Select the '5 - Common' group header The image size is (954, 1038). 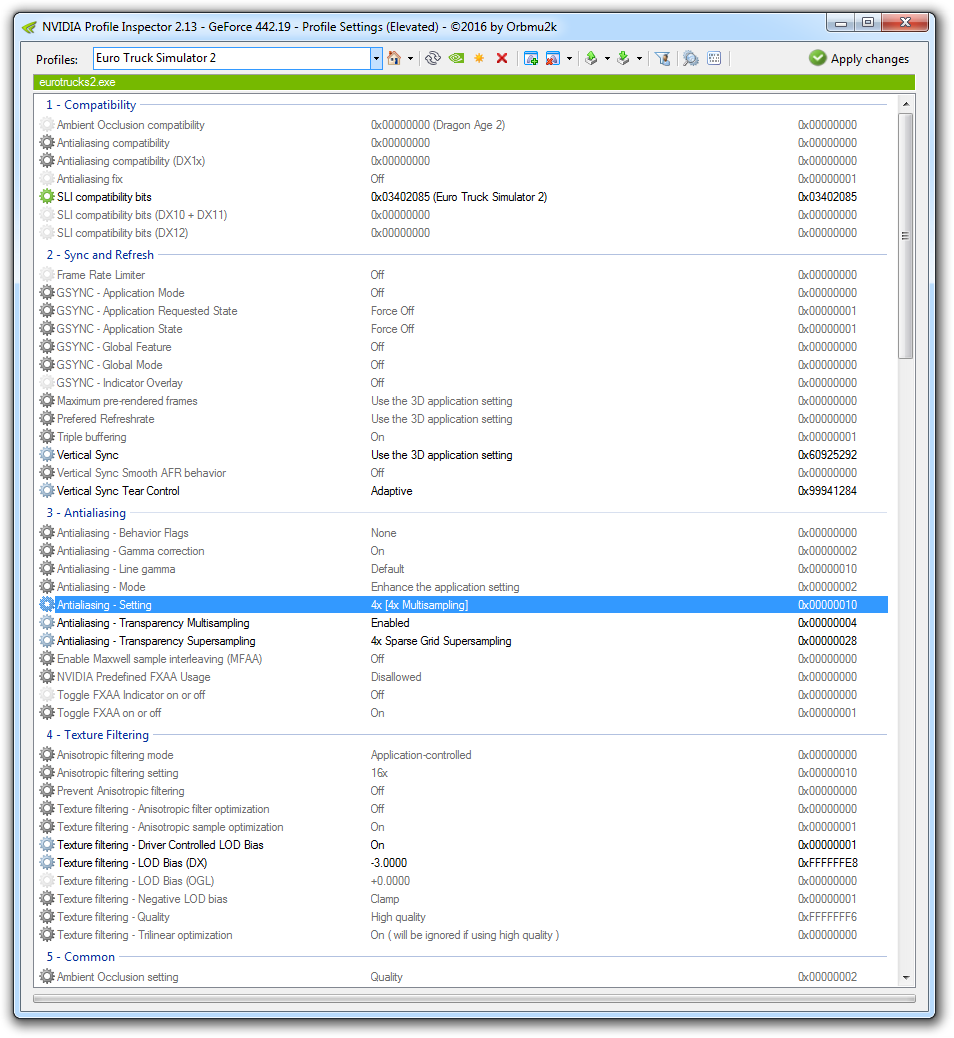pyautogui.click(x=81, y=957)
